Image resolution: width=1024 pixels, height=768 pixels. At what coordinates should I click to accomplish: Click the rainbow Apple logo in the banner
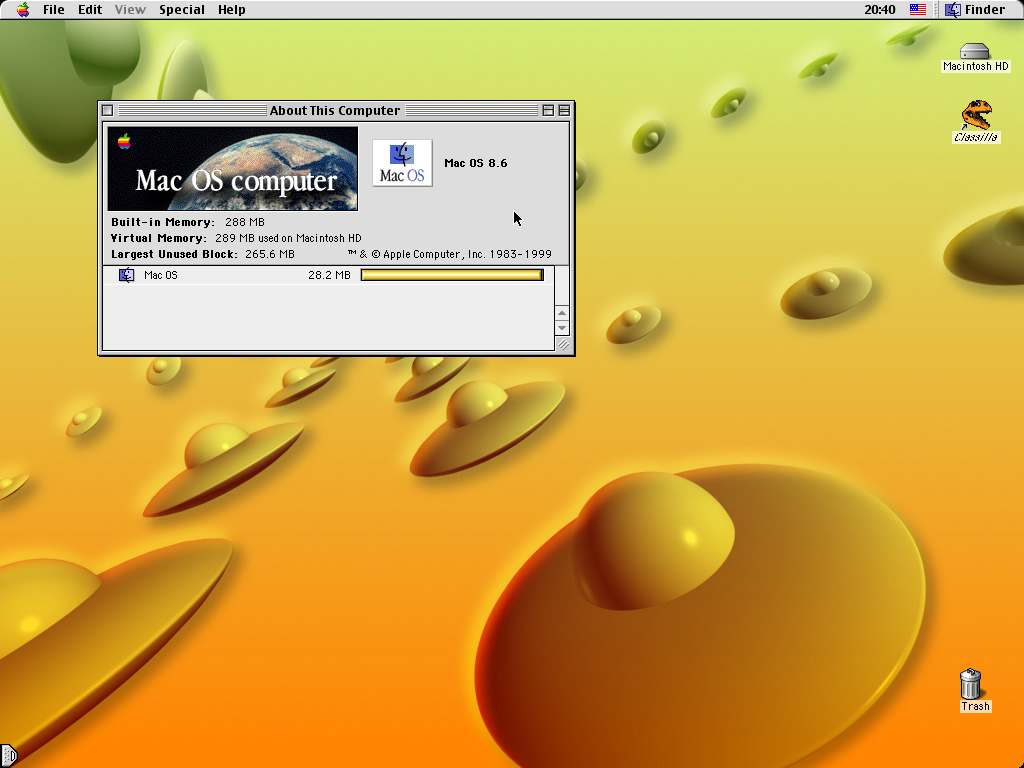[124, 141]
